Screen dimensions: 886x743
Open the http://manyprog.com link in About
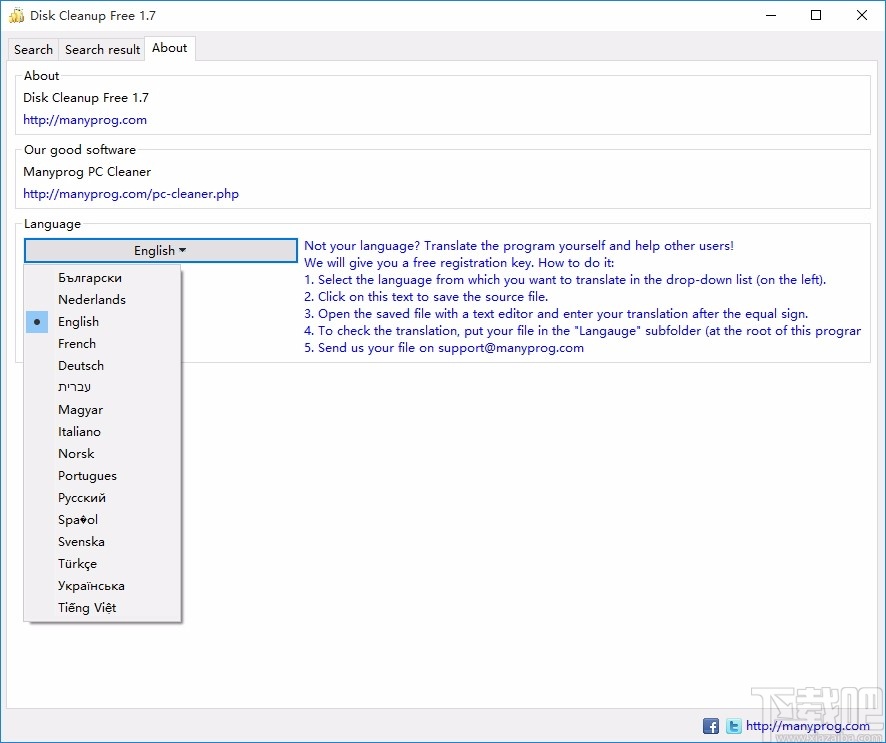(85, 120)
